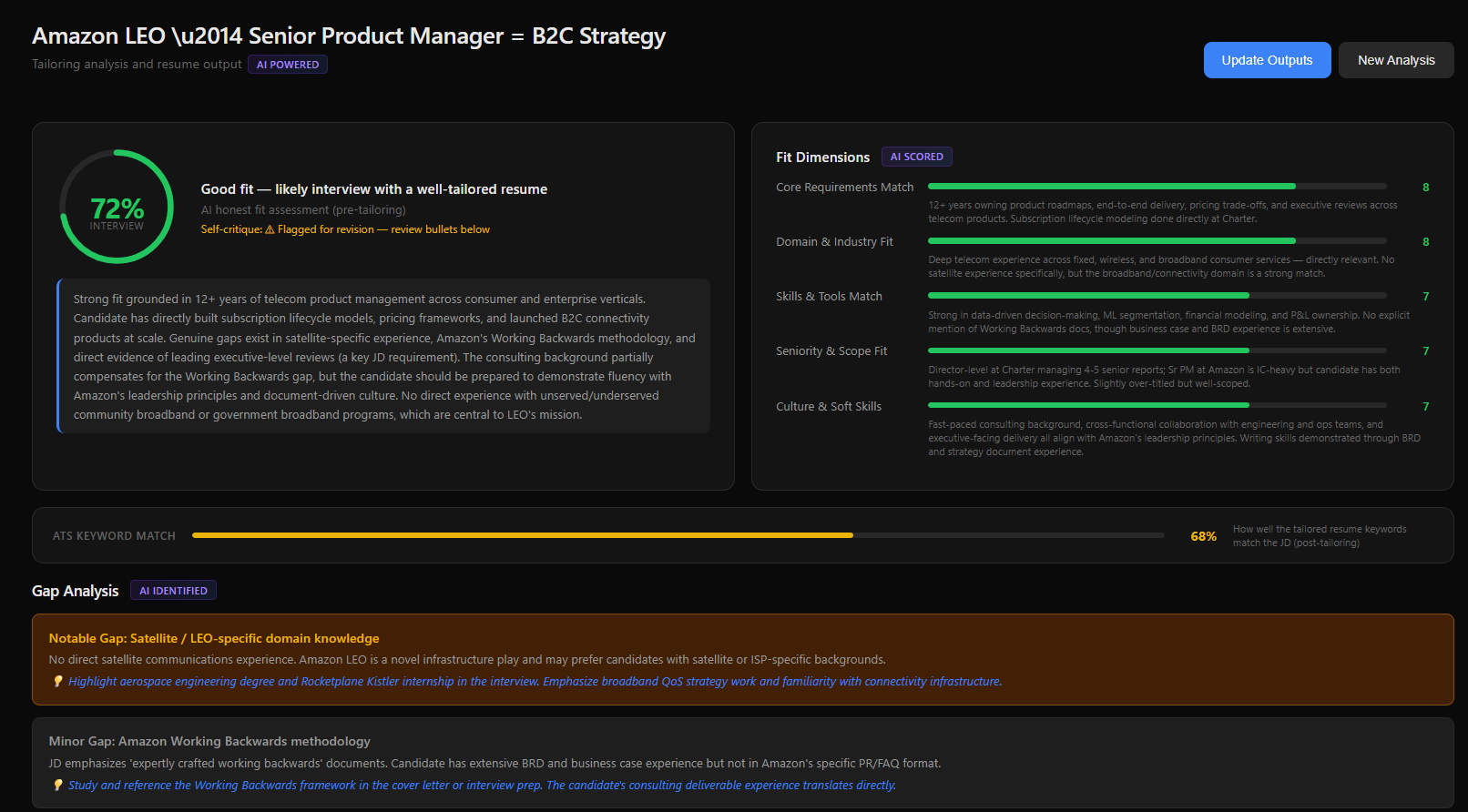Click 'Tailoring analysis and resume output' subtitle
Viewport: 1468px width, 812px height.
(137, 65)
